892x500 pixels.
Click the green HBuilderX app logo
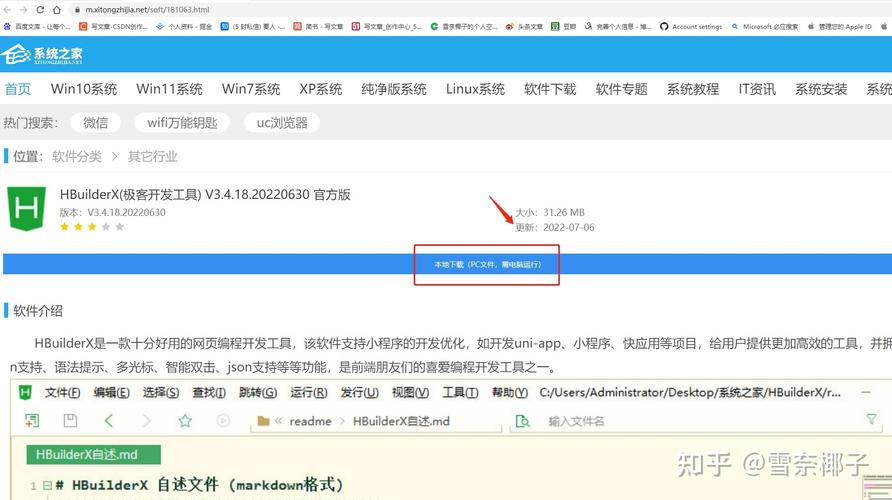[26, 209]
